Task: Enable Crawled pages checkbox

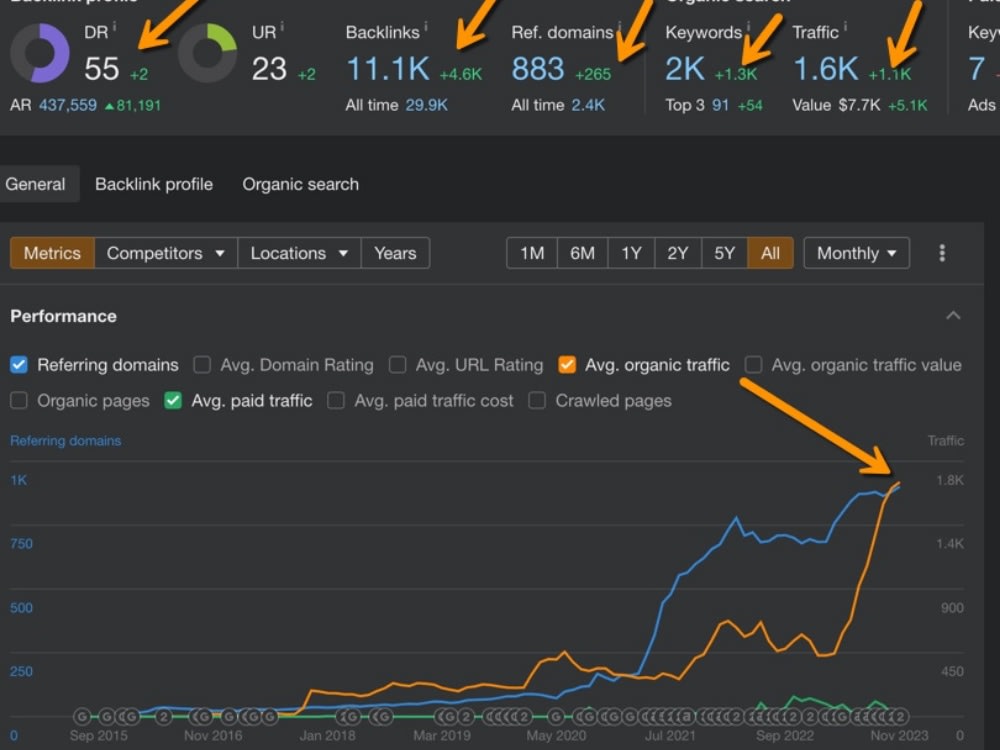Action: (x=537, y=401)
